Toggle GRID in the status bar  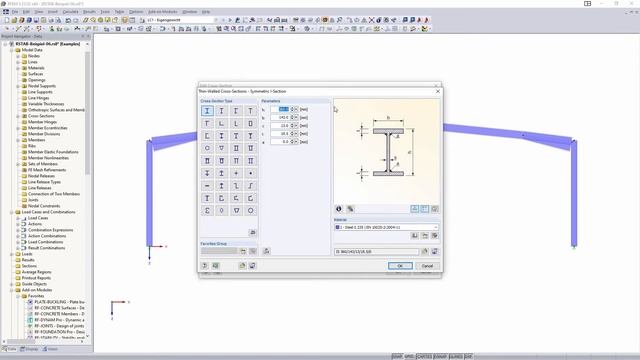tap(409, 357)
